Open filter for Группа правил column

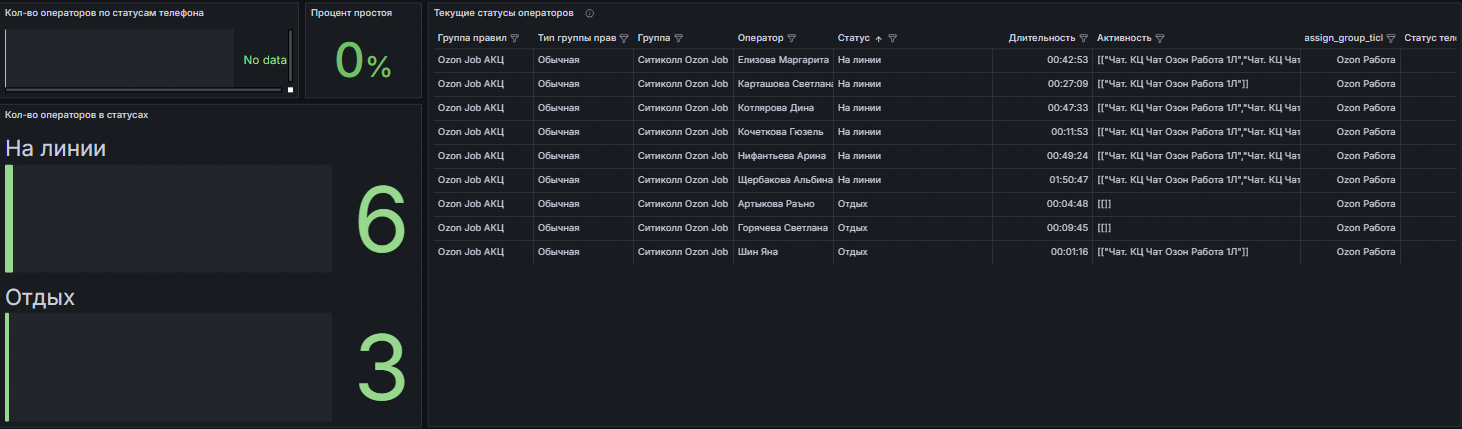point(515,38)
